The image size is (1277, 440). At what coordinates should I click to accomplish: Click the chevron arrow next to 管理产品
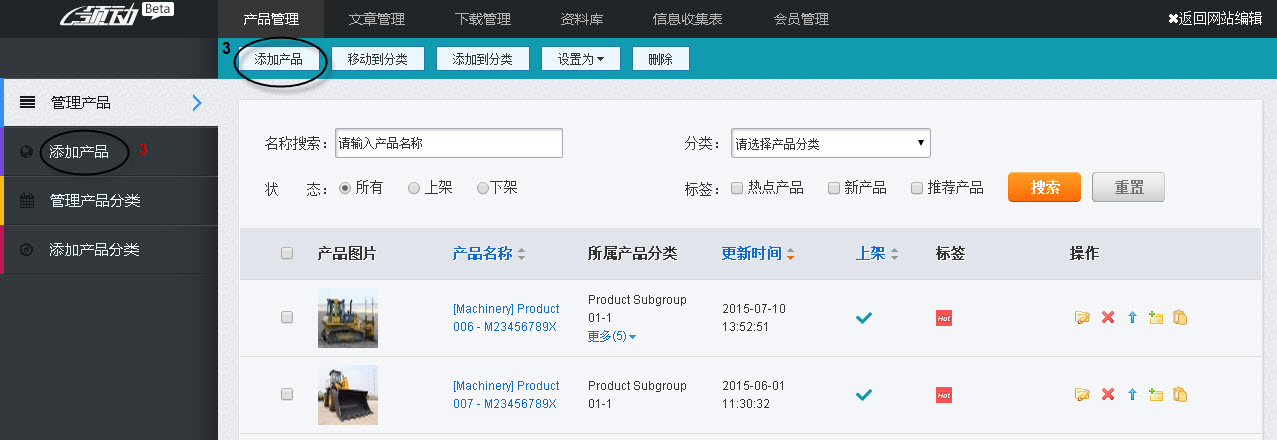click(x=197, y=102)
